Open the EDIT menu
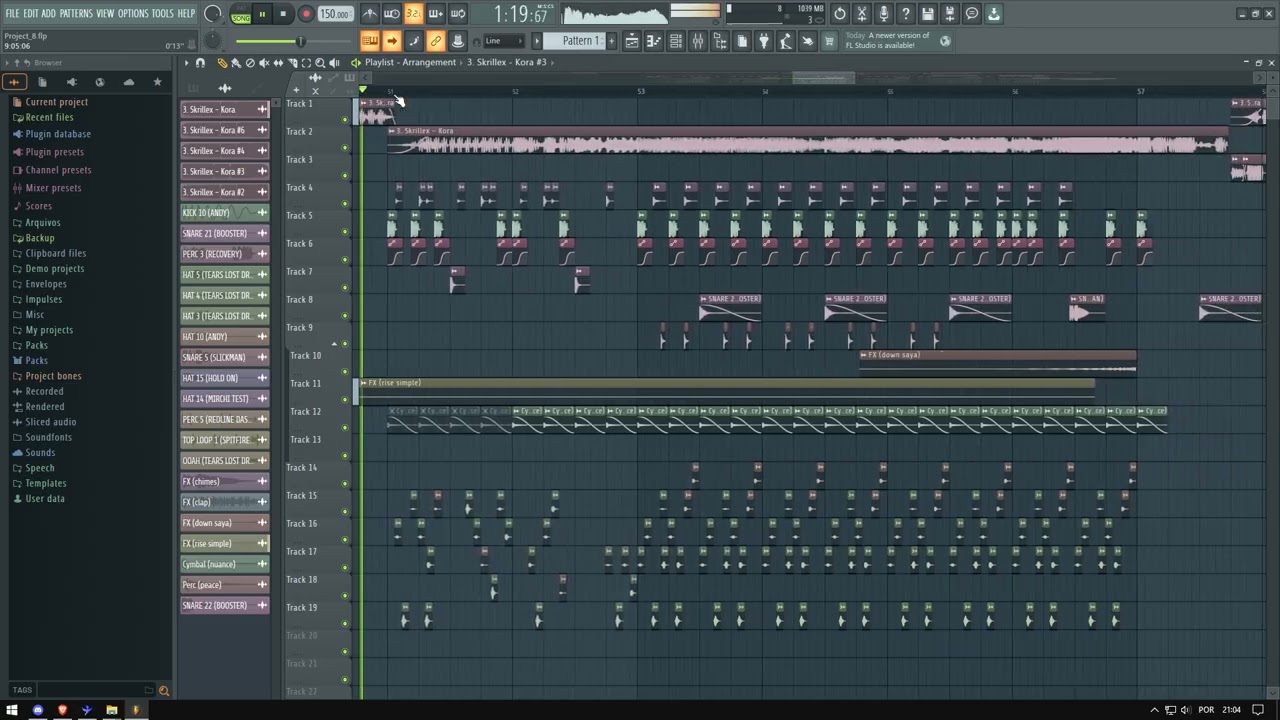The height and width of the screenshot is (720, 1280). pyautogui.click(x=31, y=13)
